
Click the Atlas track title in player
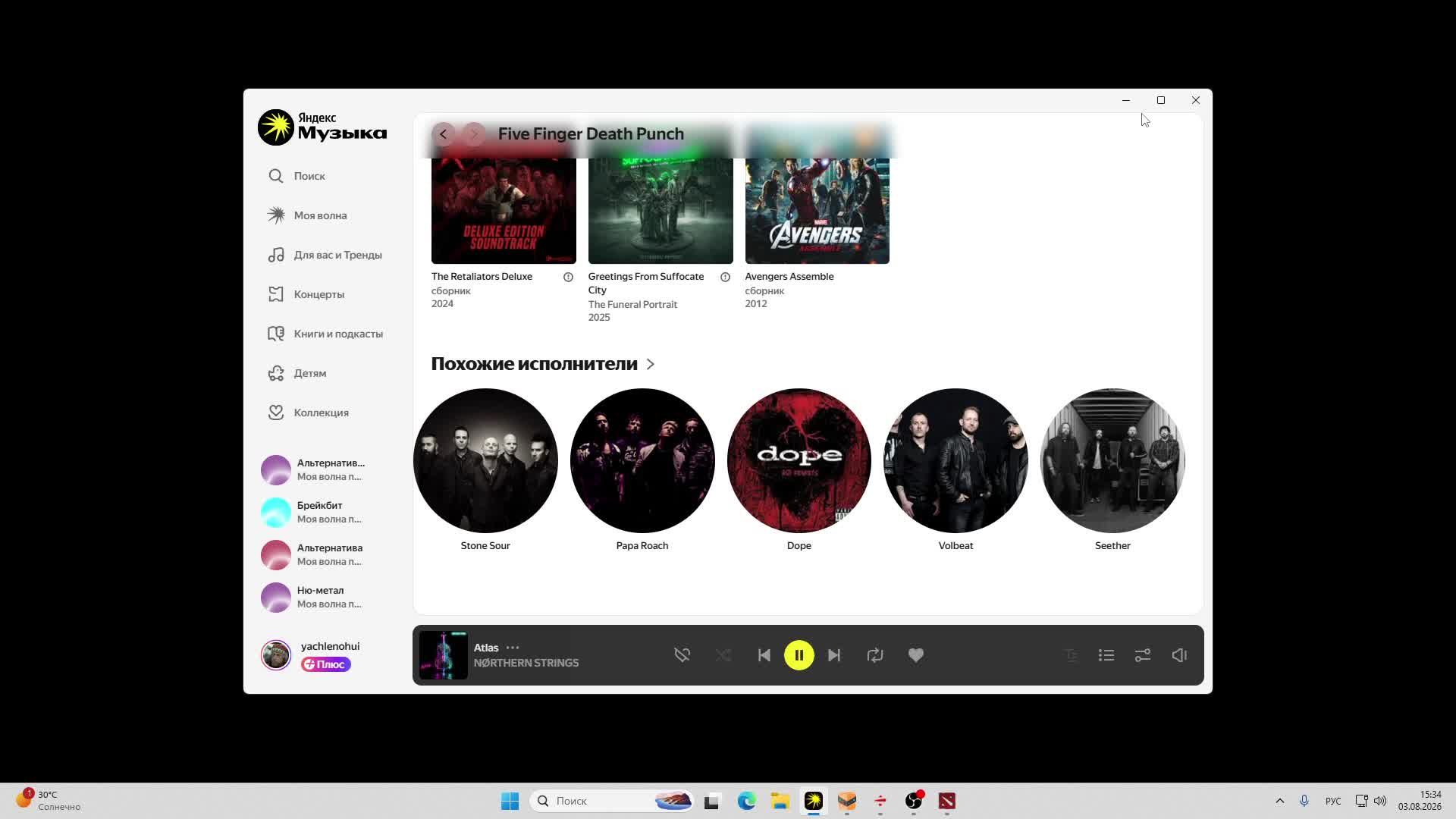[x=486, y=648]
